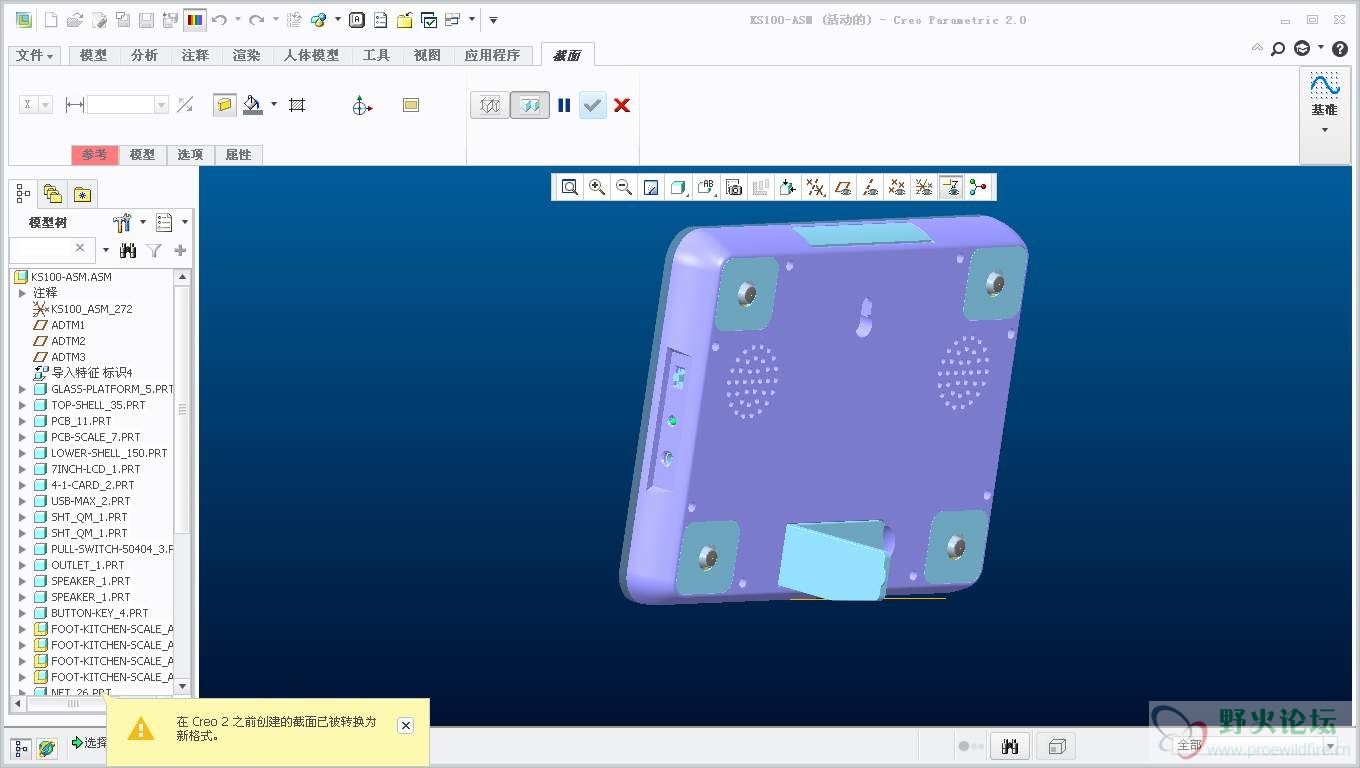Open the 文件 menu
This screenshot has width=1360, height=768.
(35, 55)
